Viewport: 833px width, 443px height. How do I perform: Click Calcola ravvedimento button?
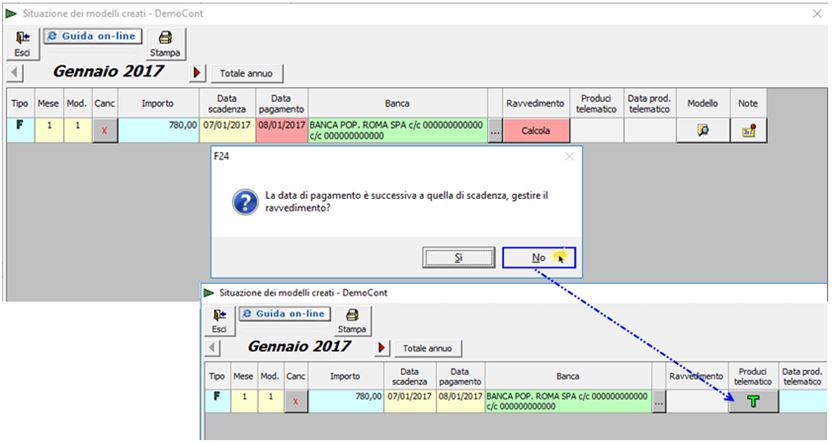point(536,131)
